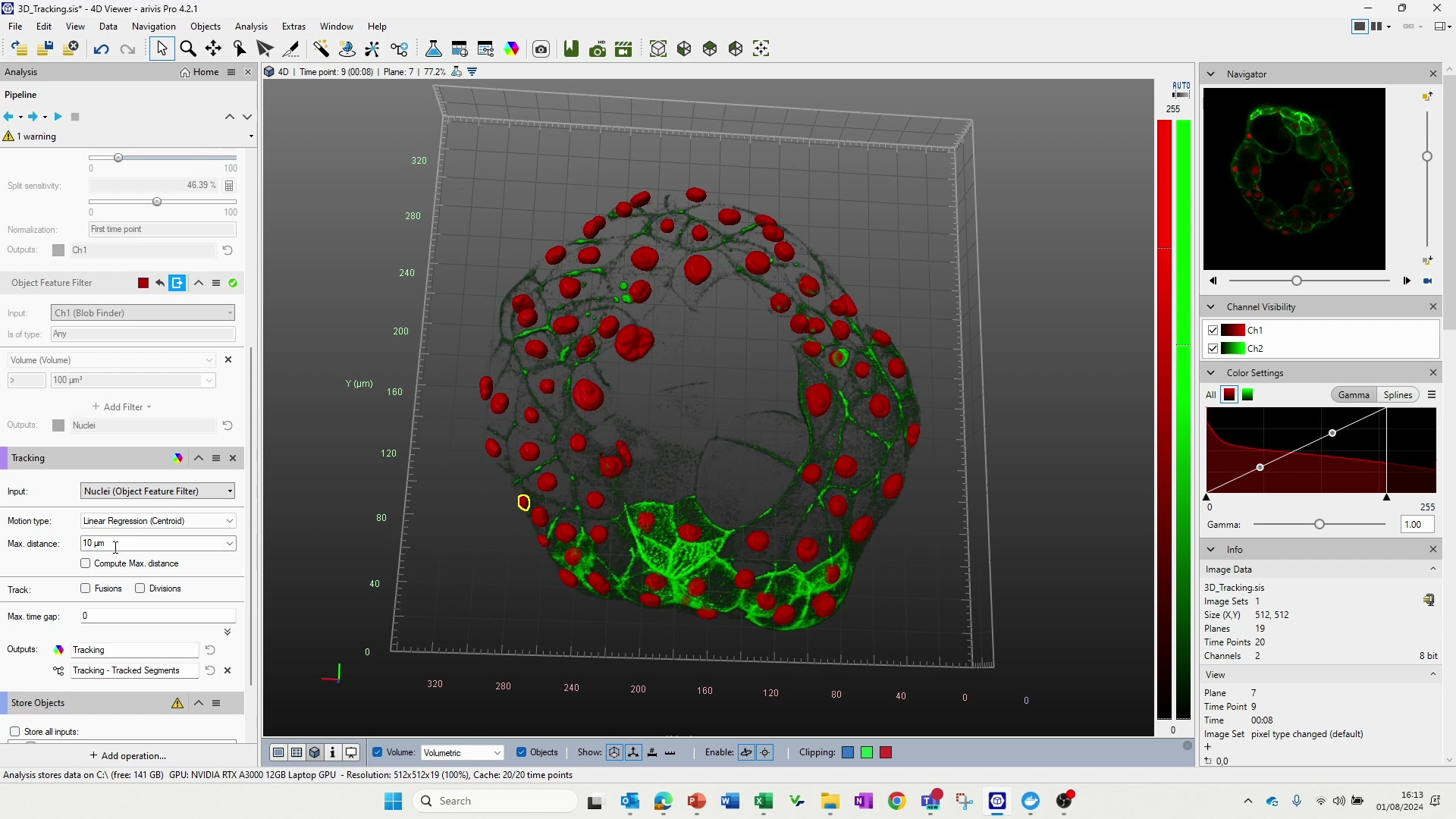Open the Analysis flask panel icon
The image size is (1456, 819).
coord(434,49)
